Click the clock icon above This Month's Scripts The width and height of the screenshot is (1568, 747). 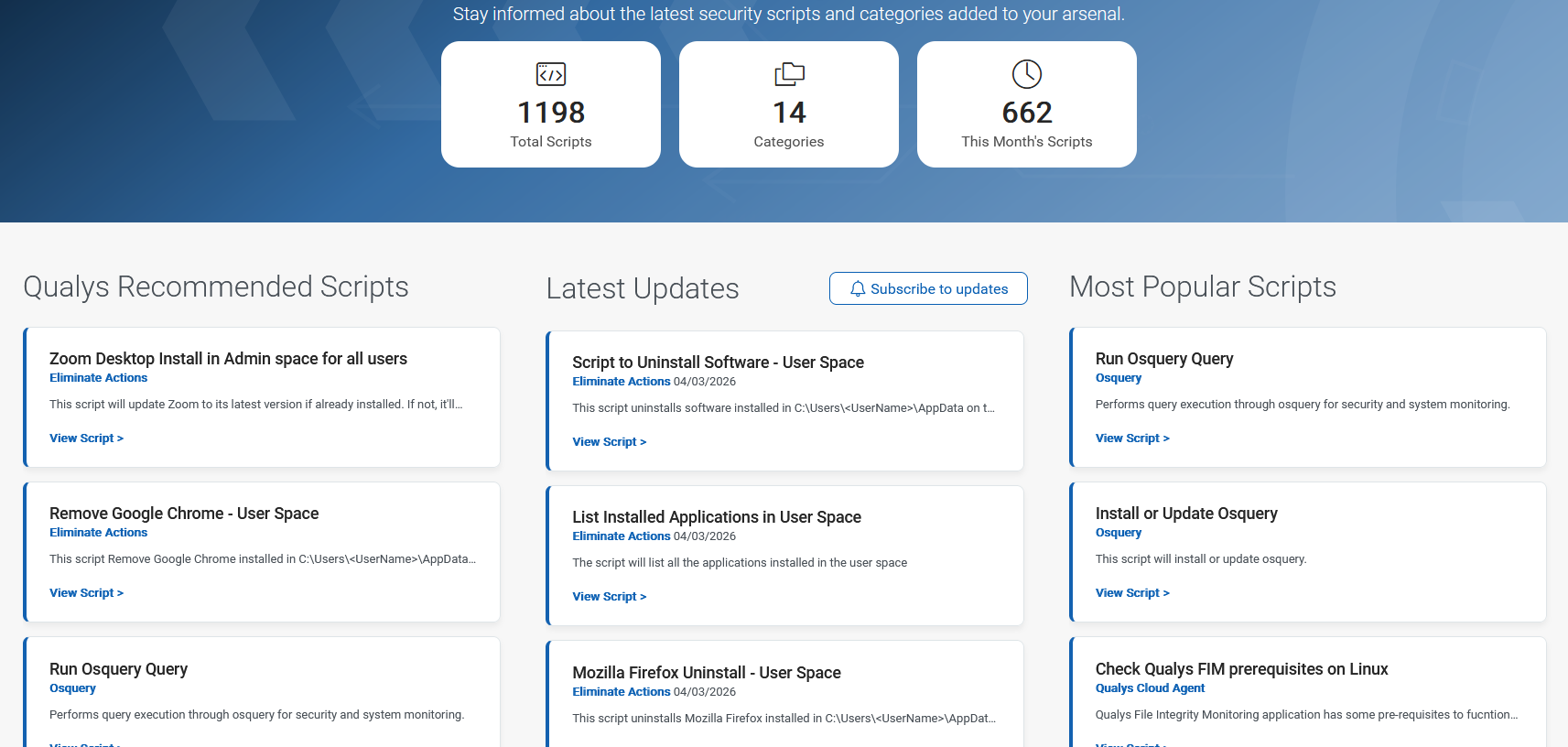(1027, 74)
